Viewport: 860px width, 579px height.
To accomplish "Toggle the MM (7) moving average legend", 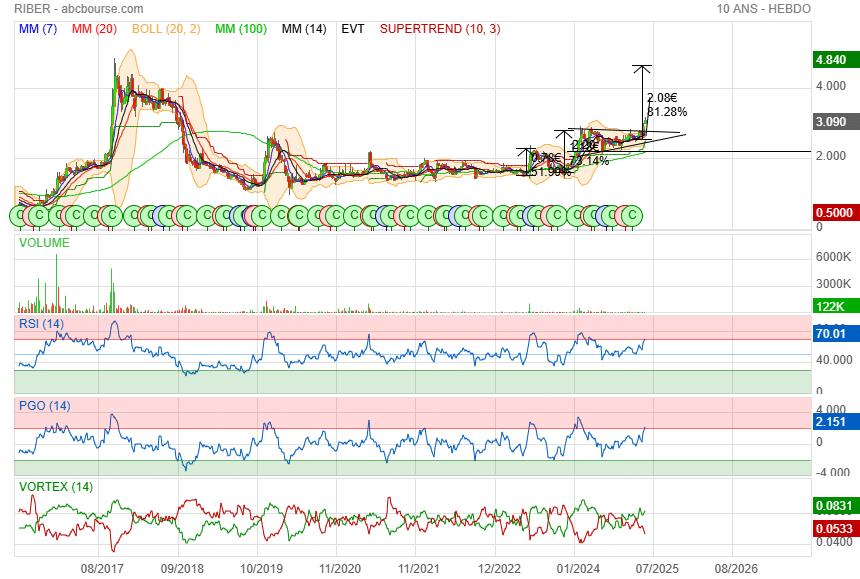I will point(39,29).
